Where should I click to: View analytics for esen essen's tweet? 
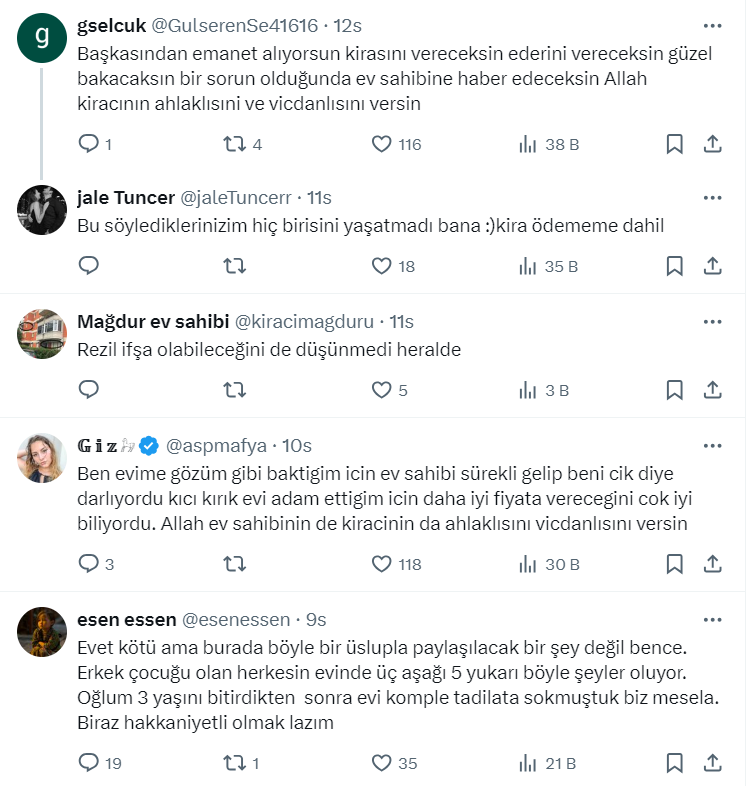click(528, 763)
